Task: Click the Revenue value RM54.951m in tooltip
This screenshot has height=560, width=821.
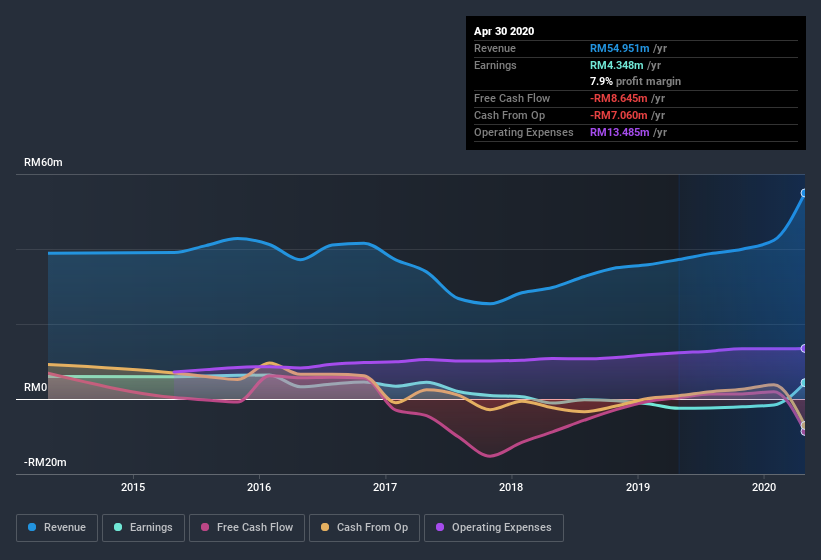Action: [x=620, y=48]
